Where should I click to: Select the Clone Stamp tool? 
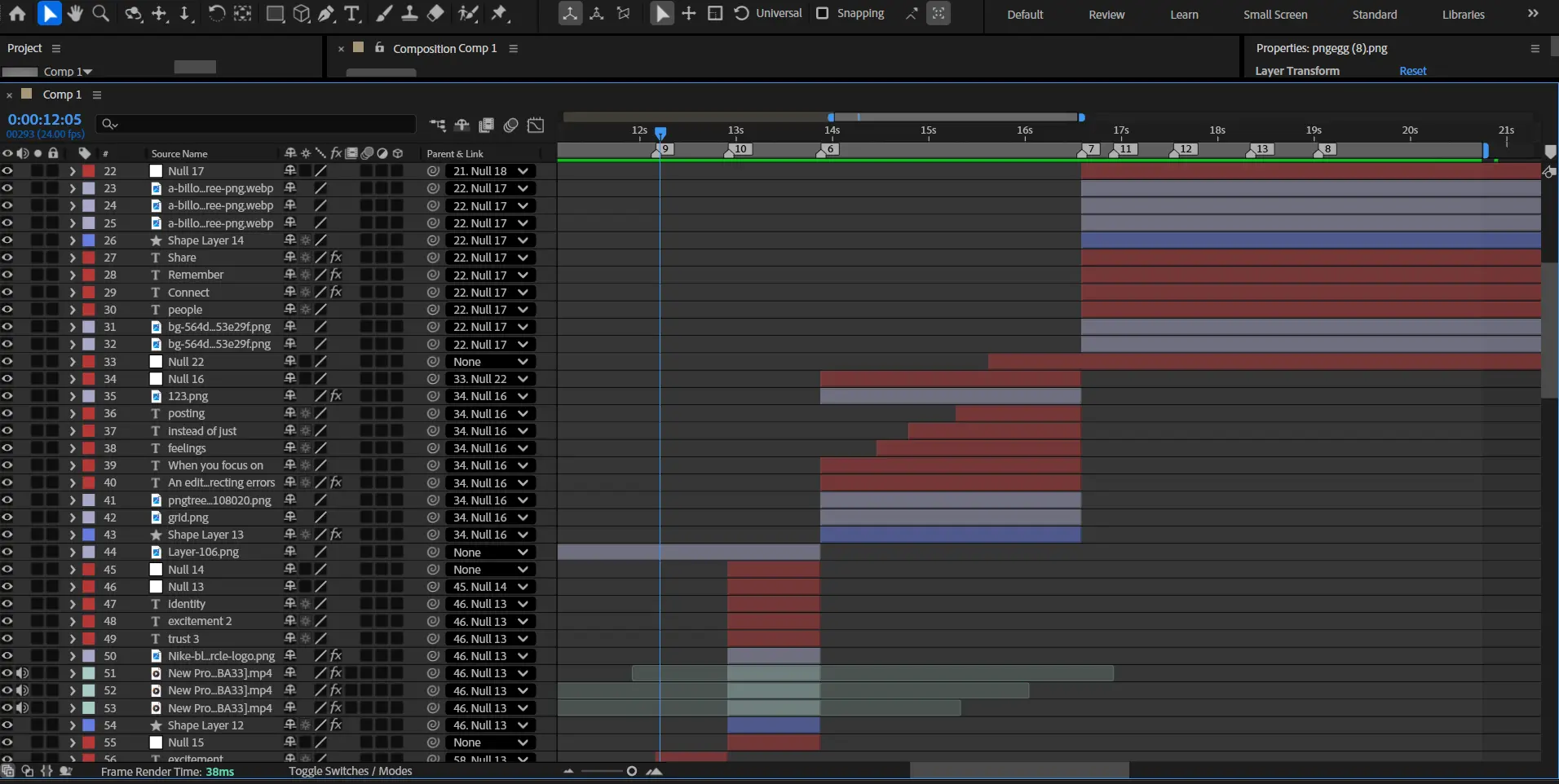[409, 13]
